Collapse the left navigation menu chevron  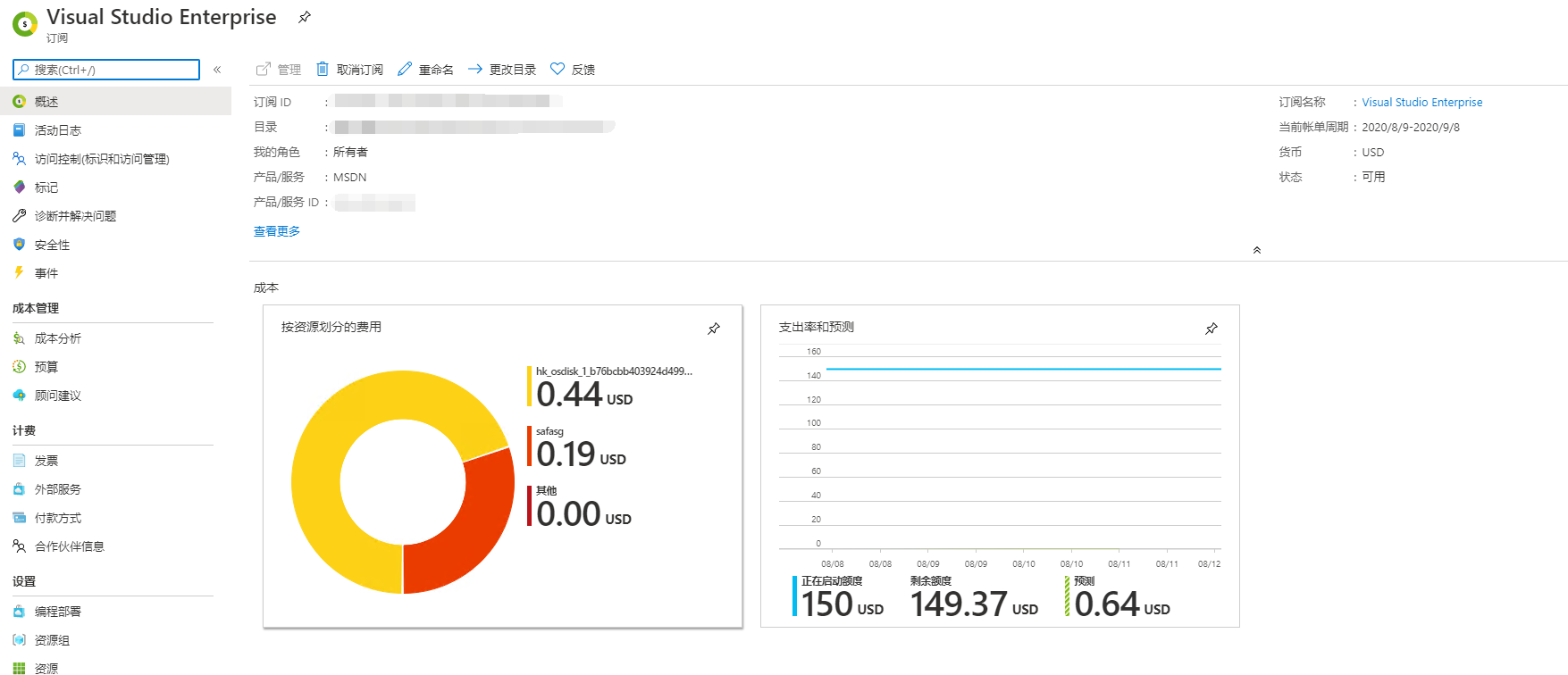(217, 70)
